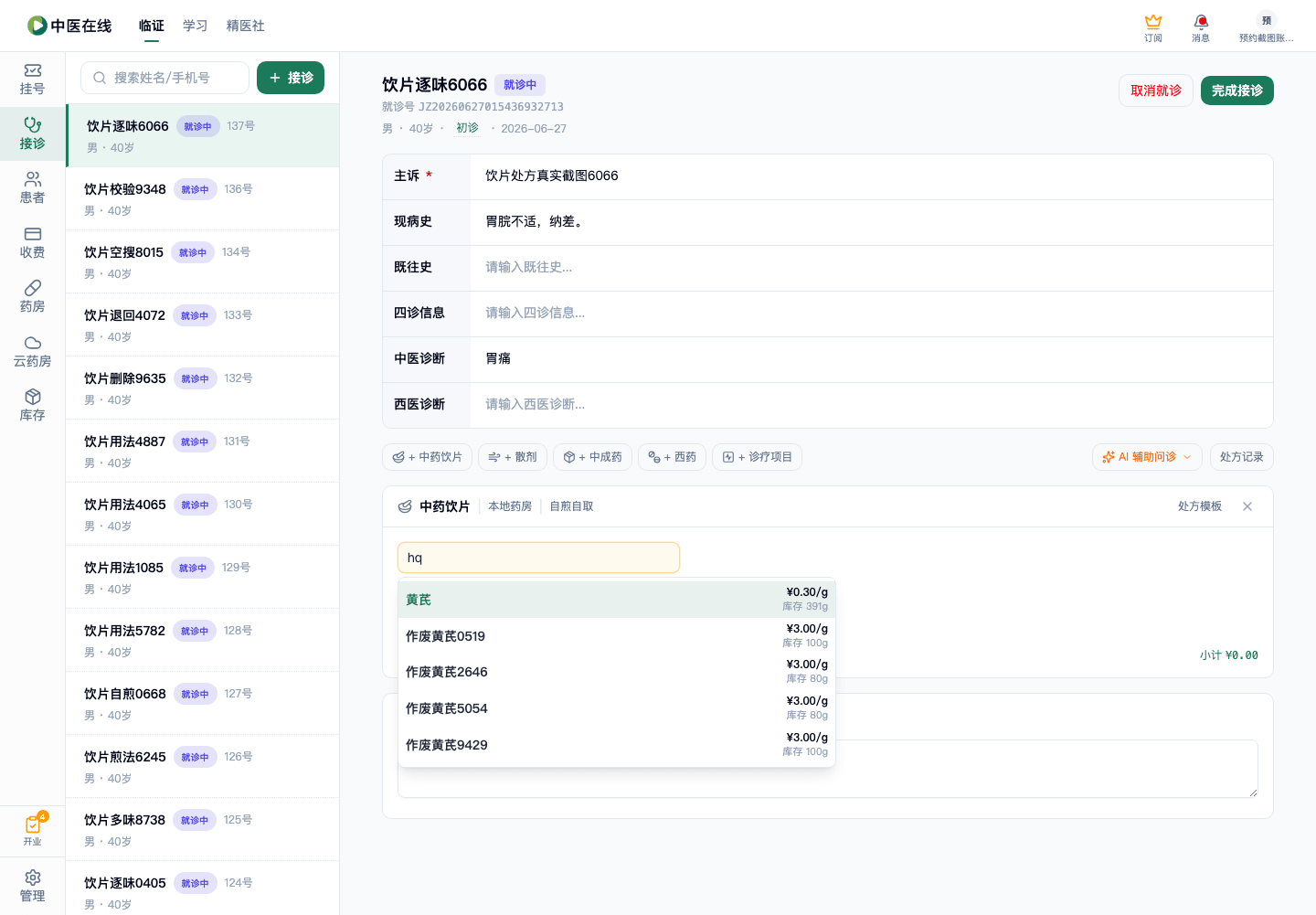
Task: Click the 完成接诊 button
Action: pyautogui.click(x=1237, y=90)
